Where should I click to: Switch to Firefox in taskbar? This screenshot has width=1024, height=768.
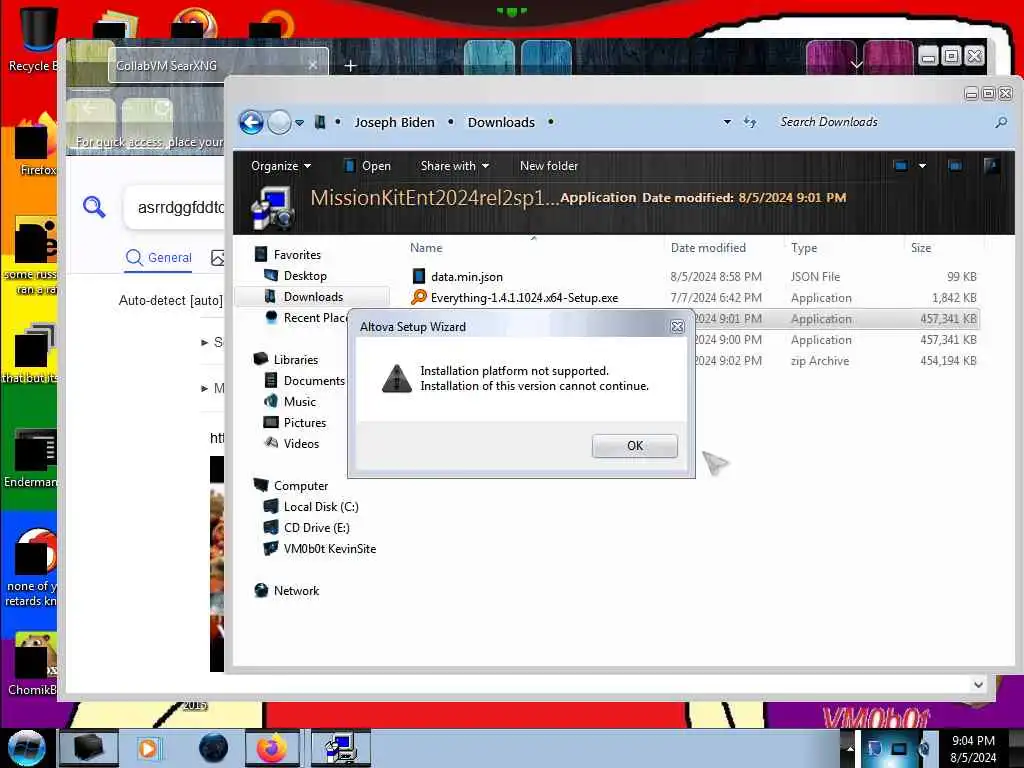click(x=271, y=748)
